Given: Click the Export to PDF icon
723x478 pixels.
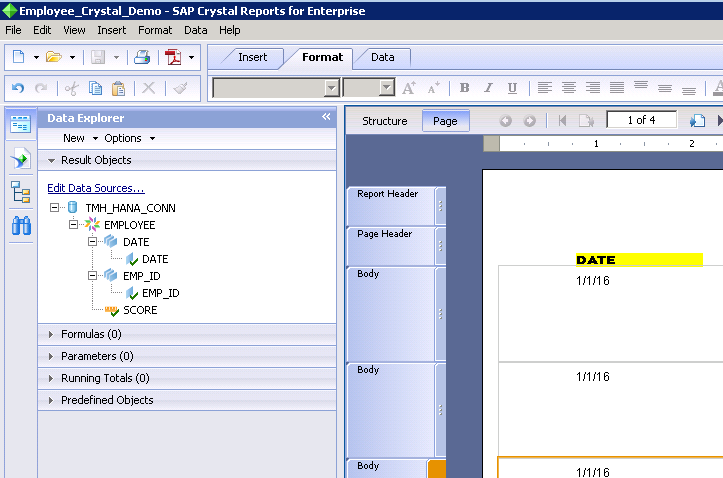Looking at the screenshot, I should tap(173, 57).
